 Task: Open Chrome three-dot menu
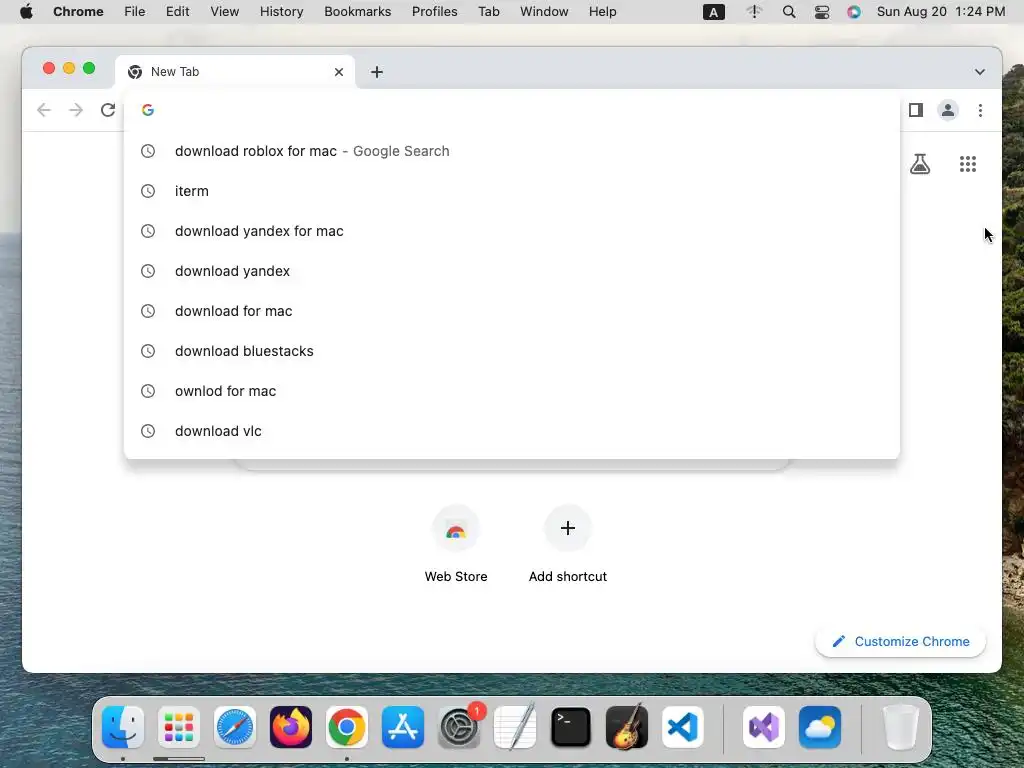(980, 110)
